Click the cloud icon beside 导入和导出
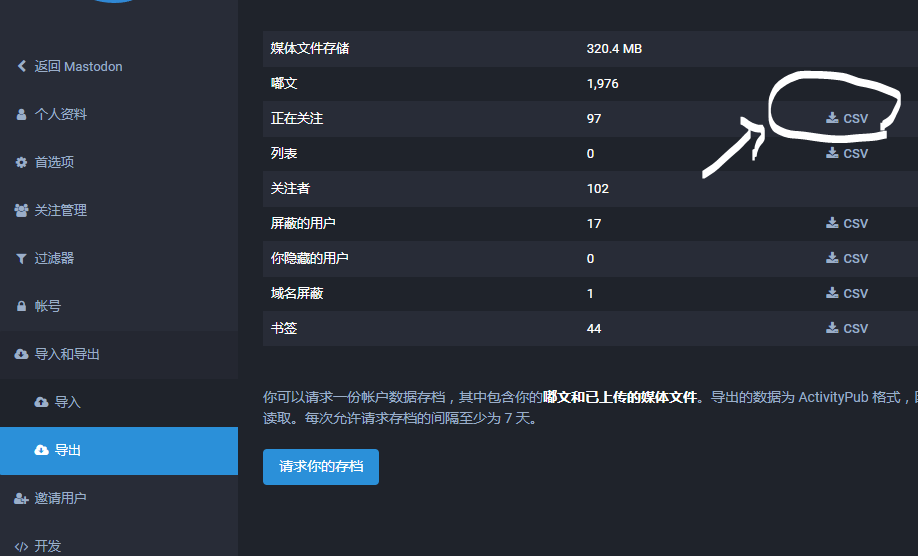This screenshot has width=918, height=556. [x=21, y=355]
